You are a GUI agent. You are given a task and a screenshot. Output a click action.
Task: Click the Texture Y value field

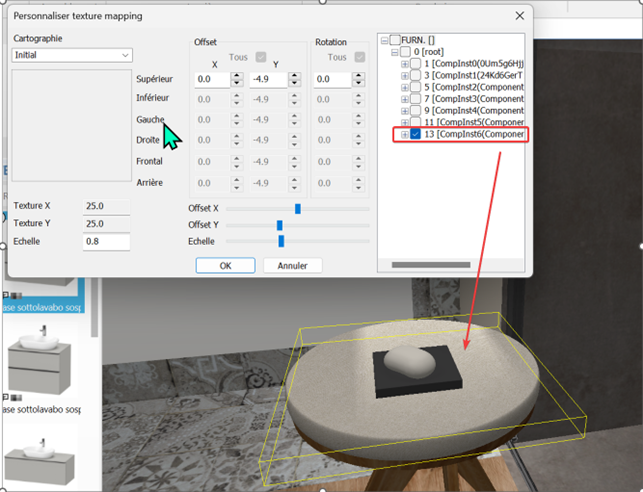tap(106, 224)
